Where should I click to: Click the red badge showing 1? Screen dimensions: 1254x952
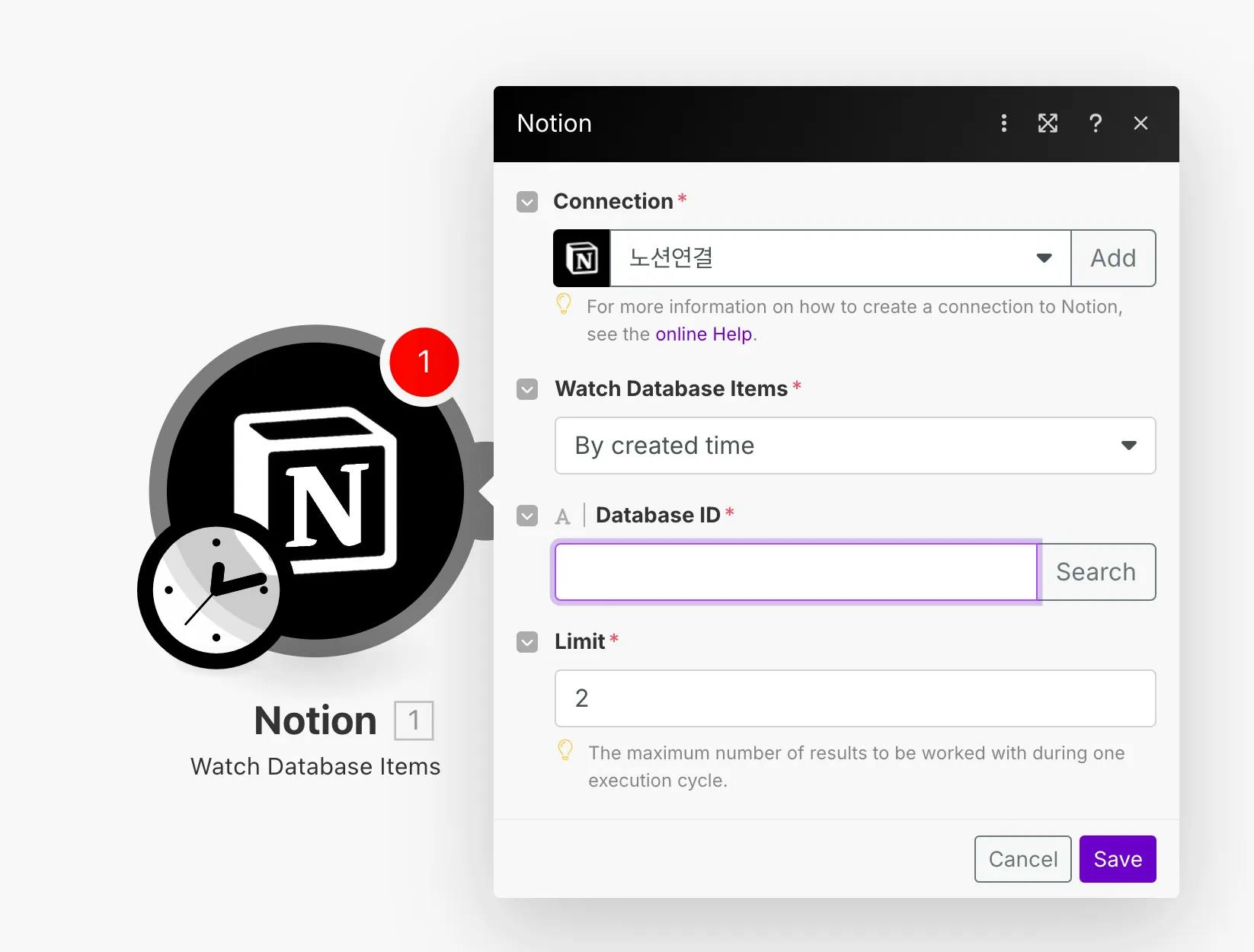[424, 362]
